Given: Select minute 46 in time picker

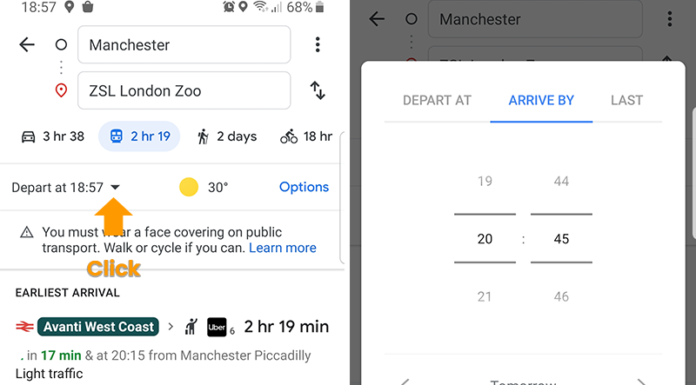Looking at the screenshot, I should 561,297.
